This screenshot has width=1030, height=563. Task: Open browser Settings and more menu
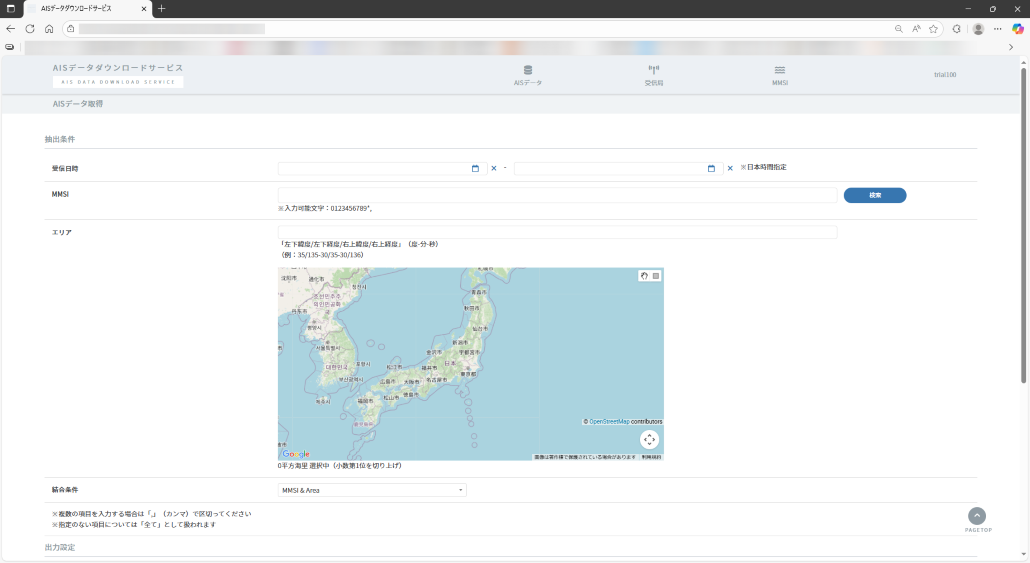point(997,29)
